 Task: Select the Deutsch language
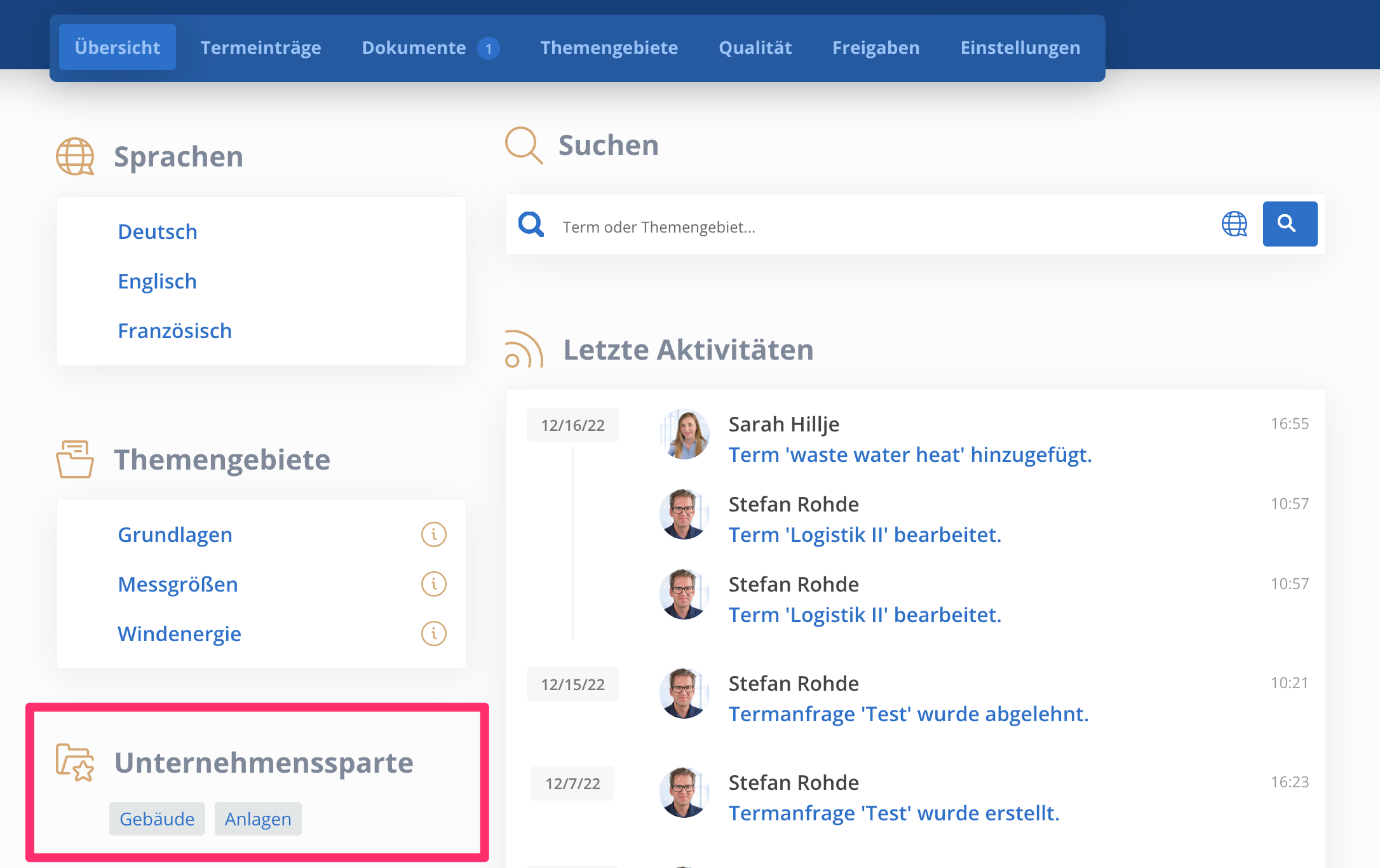pyautogui.click(x=158, y=232)
